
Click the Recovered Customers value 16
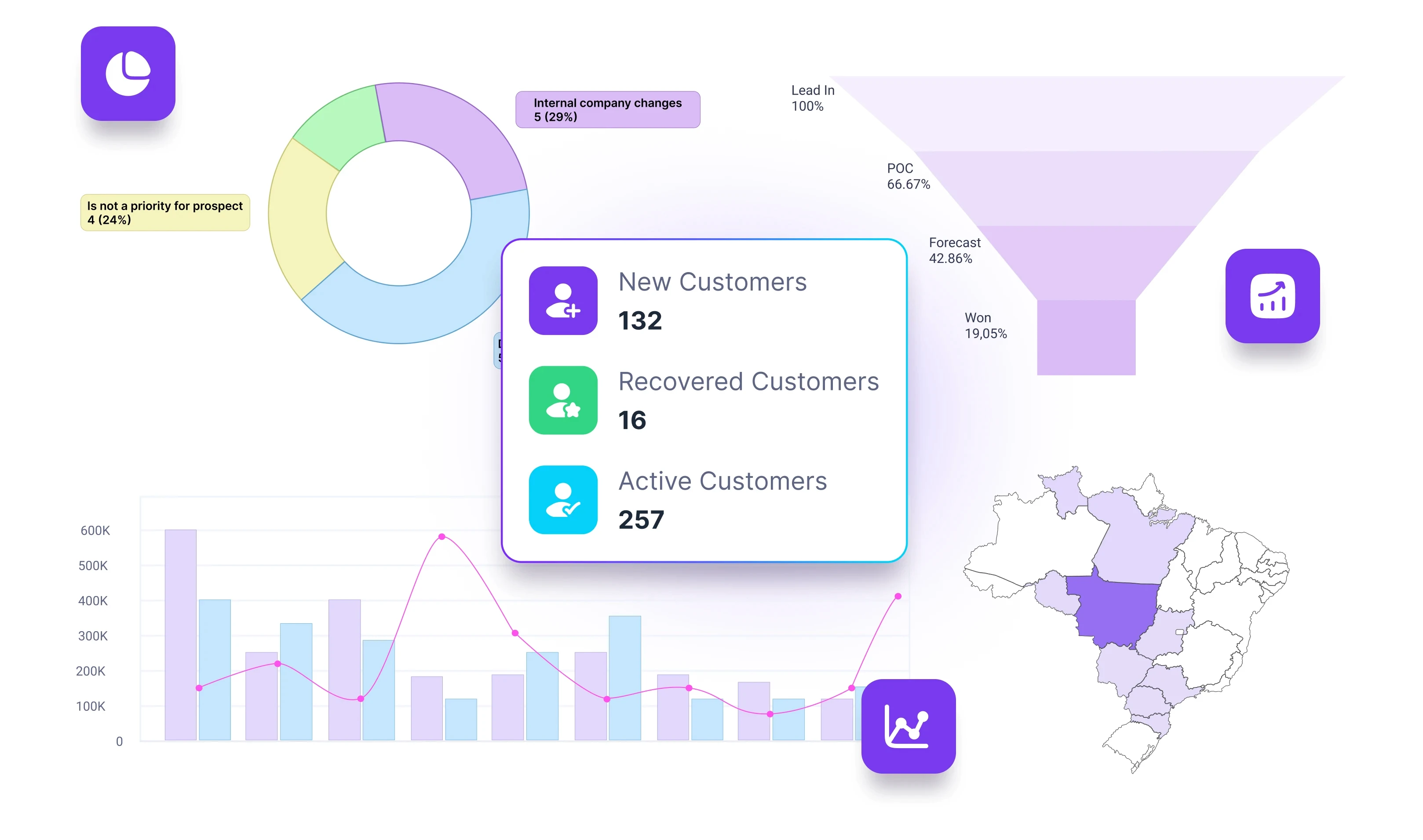click(632, 421)
